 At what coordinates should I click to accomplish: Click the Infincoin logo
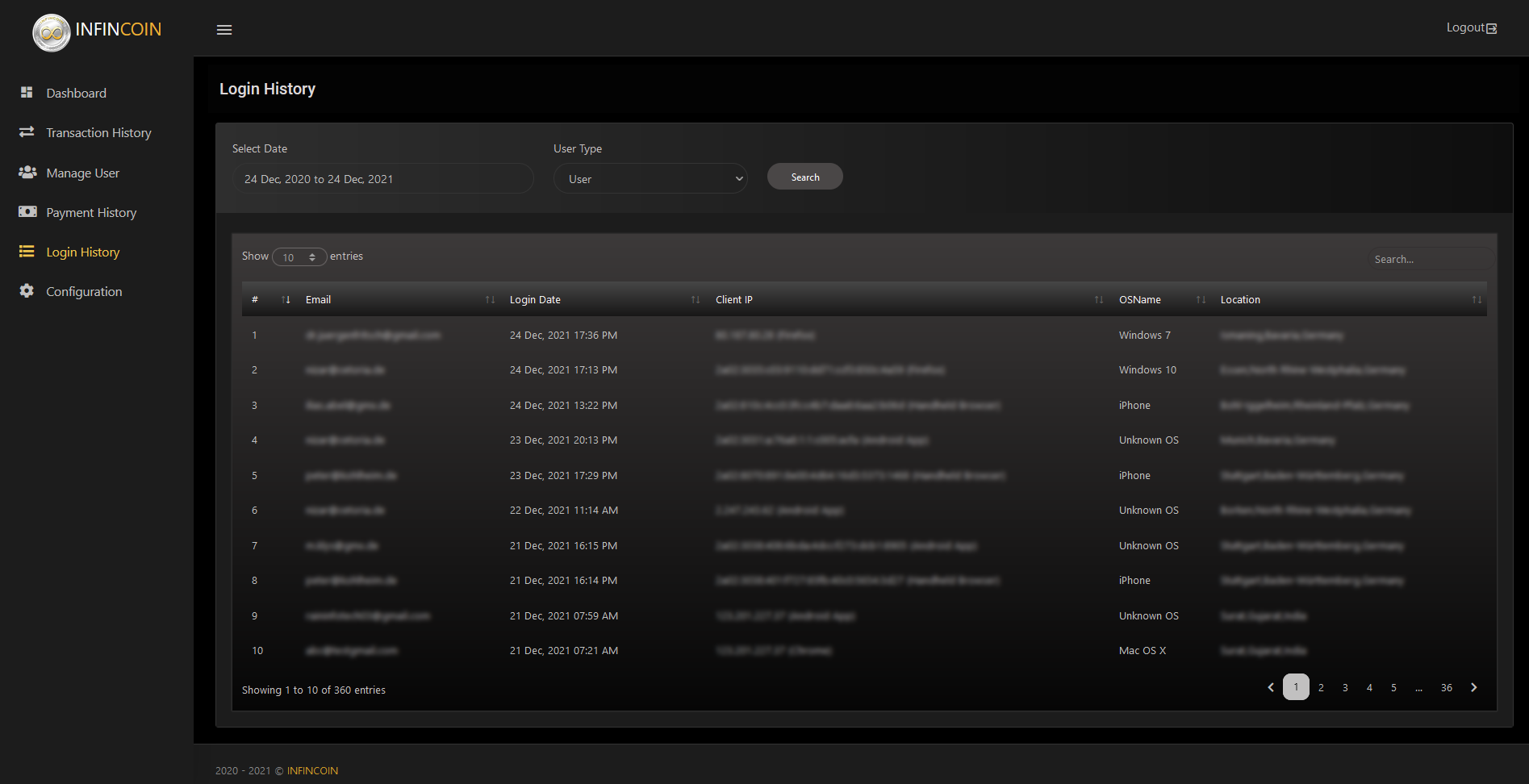pos(52,32)
